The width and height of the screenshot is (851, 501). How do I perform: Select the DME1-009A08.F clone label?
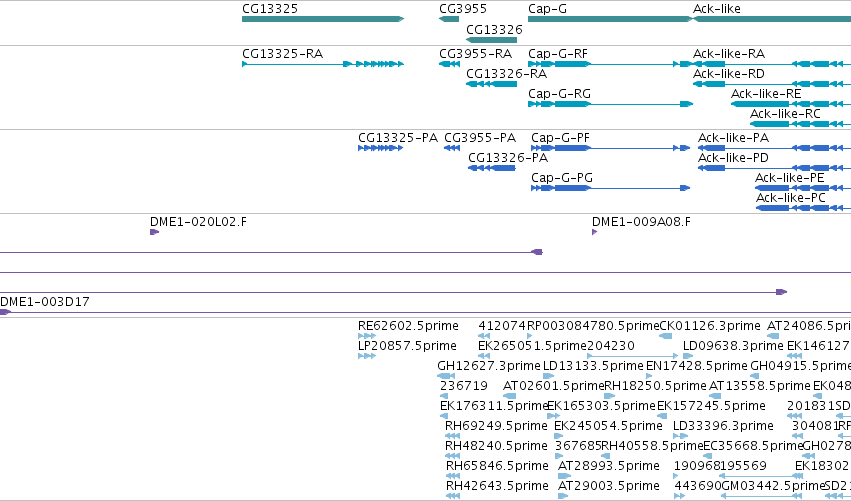click(x=642, y=222)
